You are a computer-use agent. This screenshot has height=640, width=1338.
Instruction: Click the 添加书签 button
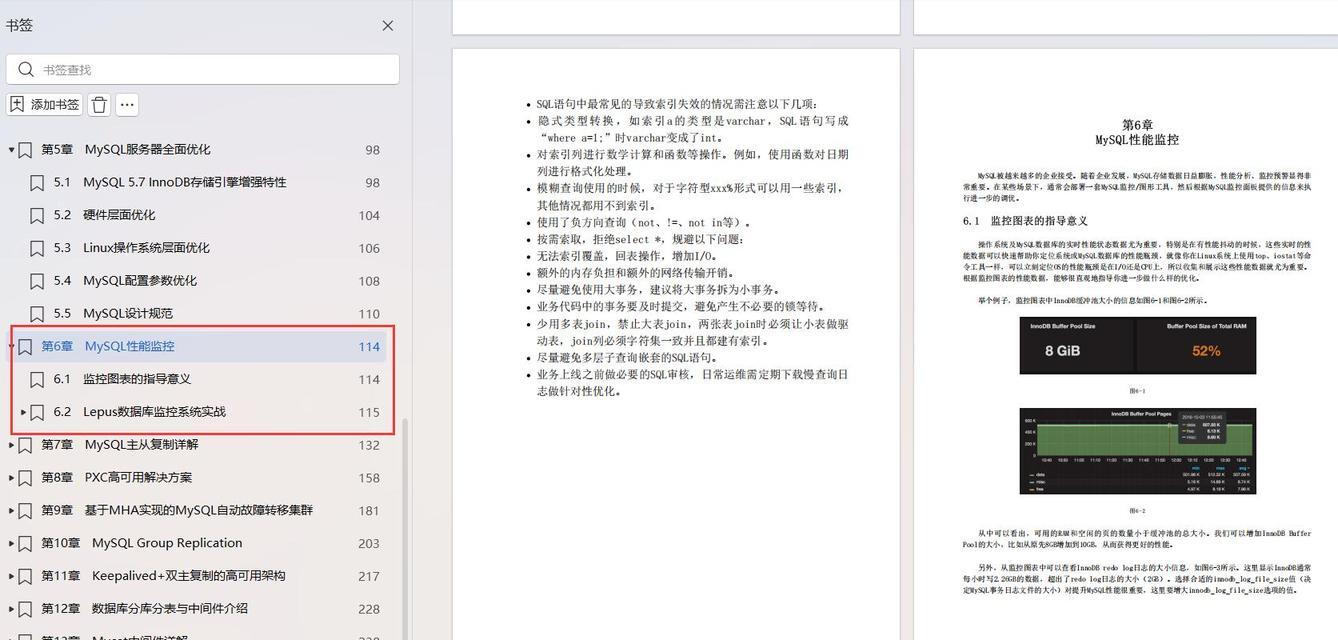45,104
